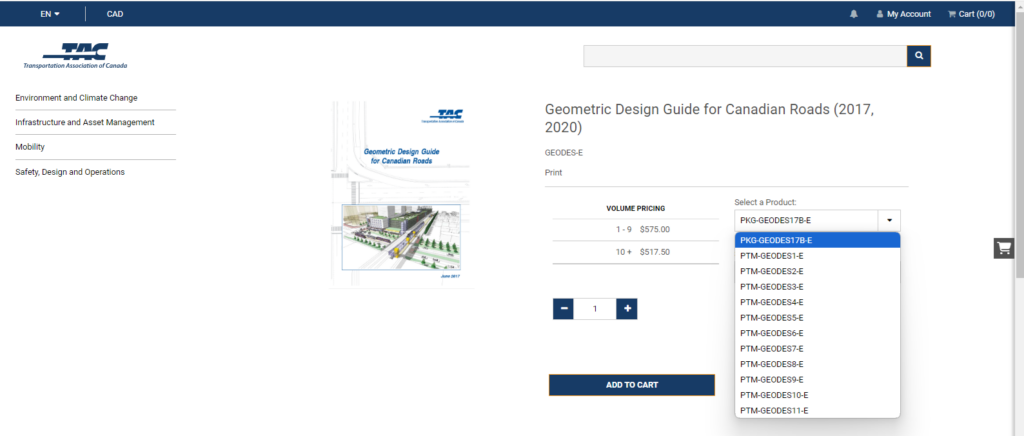Click the Print format label

553,173
